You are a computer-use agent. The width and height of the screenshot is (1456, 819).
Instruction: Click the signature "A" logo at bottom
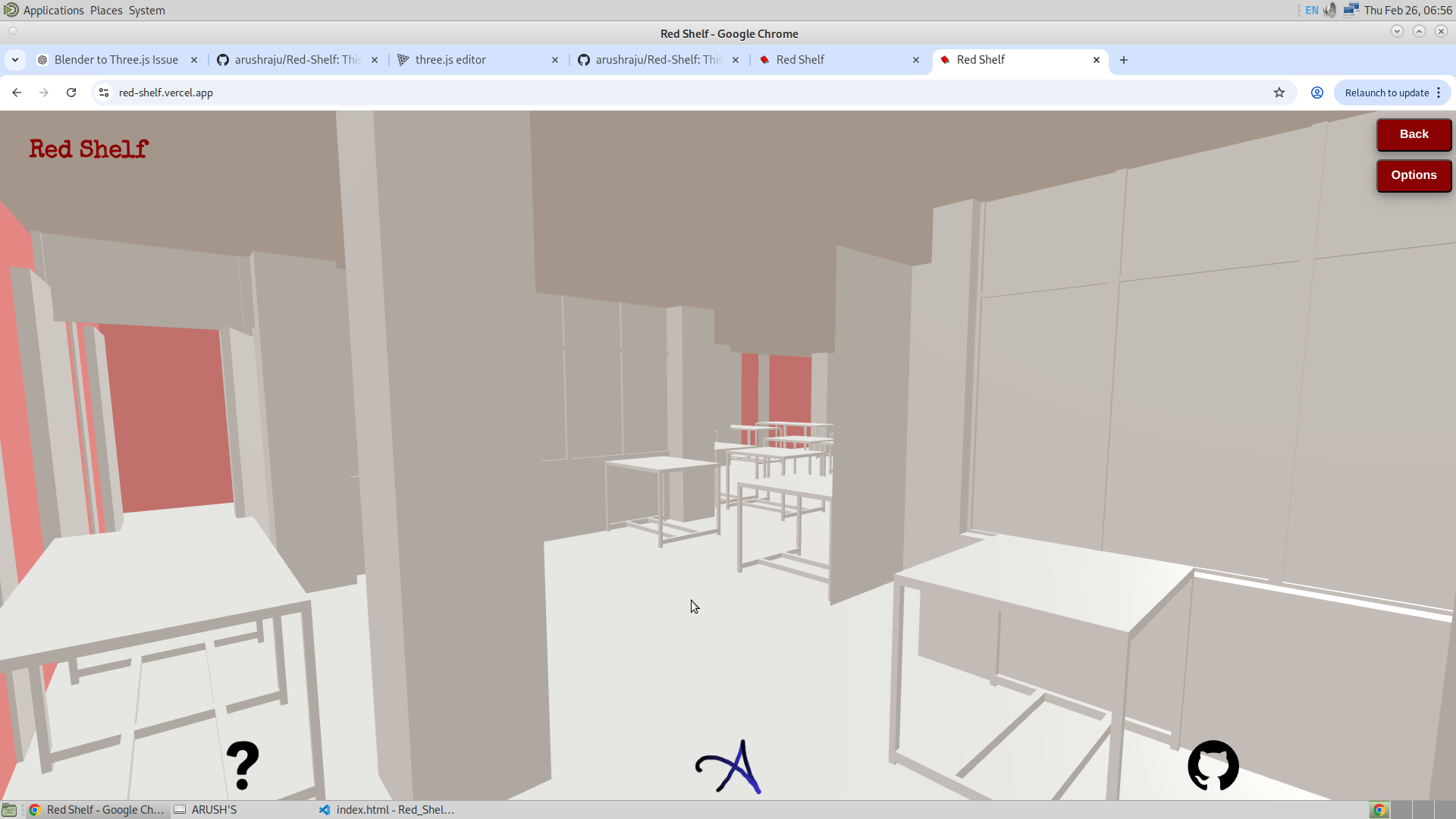[x=728, y=766]
